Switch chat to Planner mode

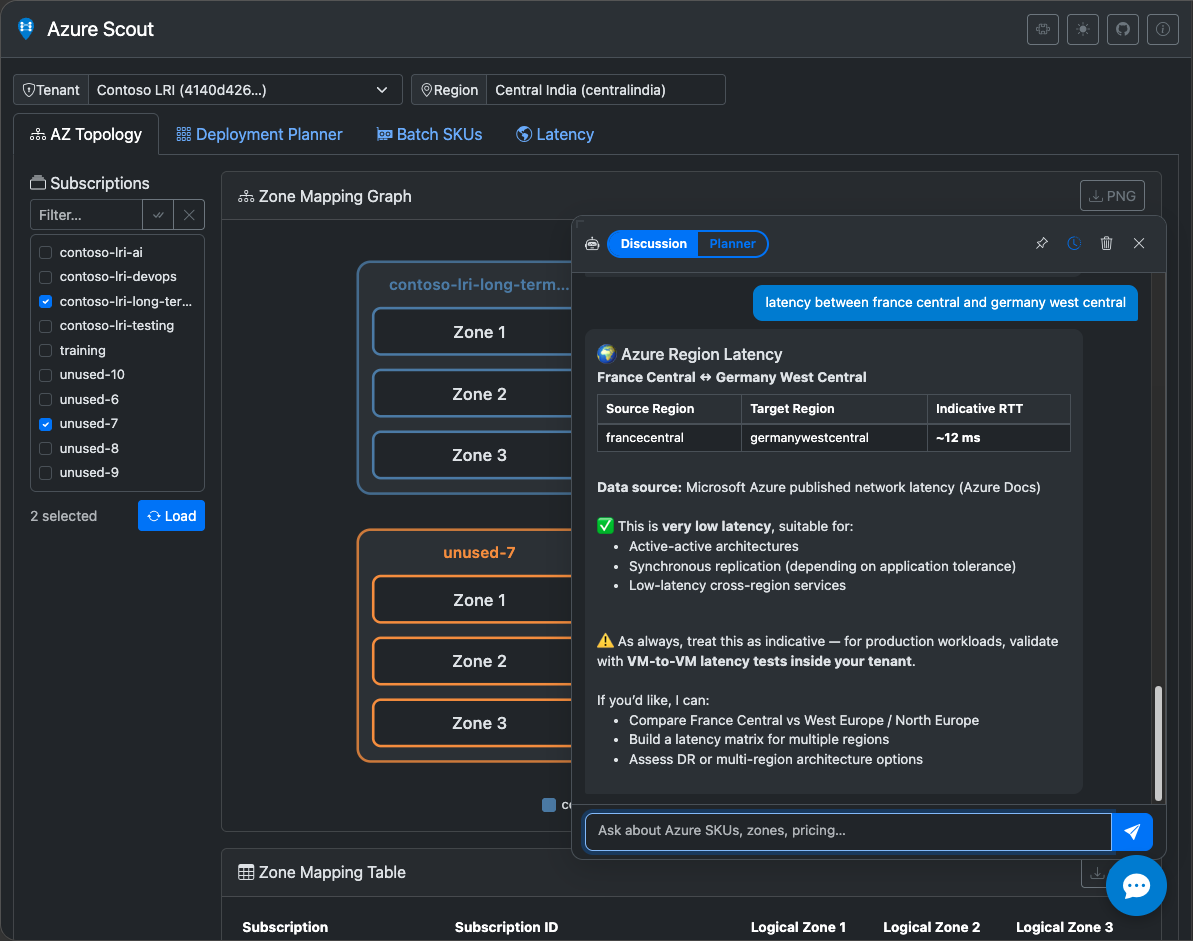tap(733, 243)
